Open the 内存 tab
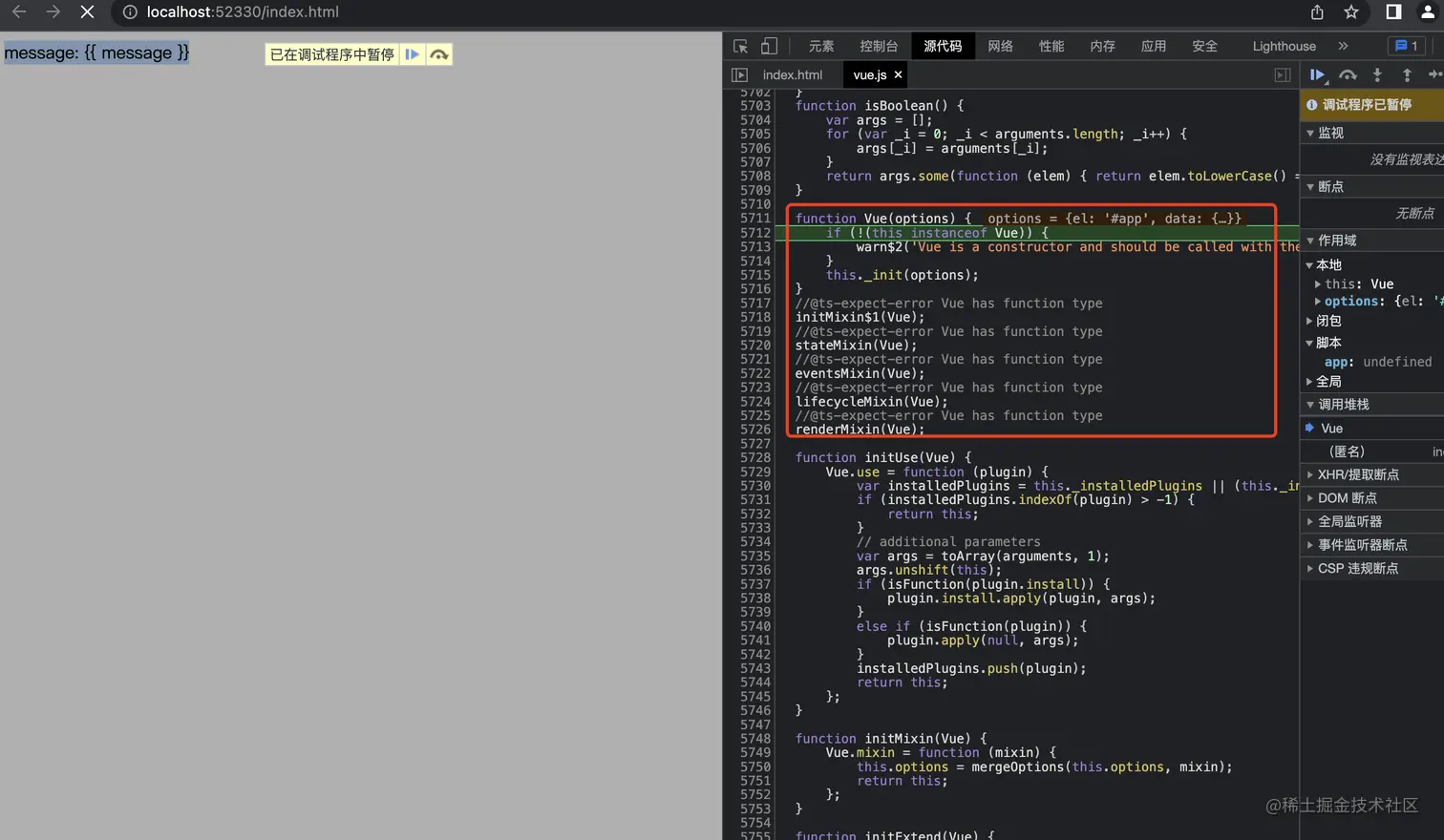Viewport: 1444px width, 840px height. 1103,46
